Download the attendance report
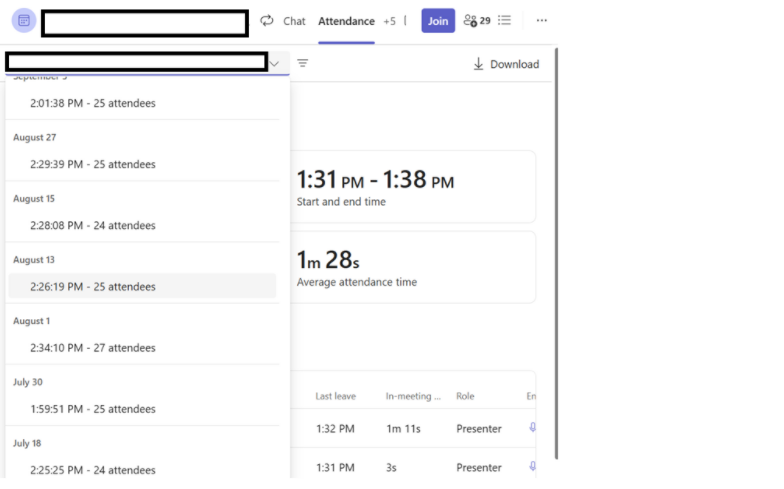Image resolution: width=784 pixels, height=489 pixels. [506, 64]
